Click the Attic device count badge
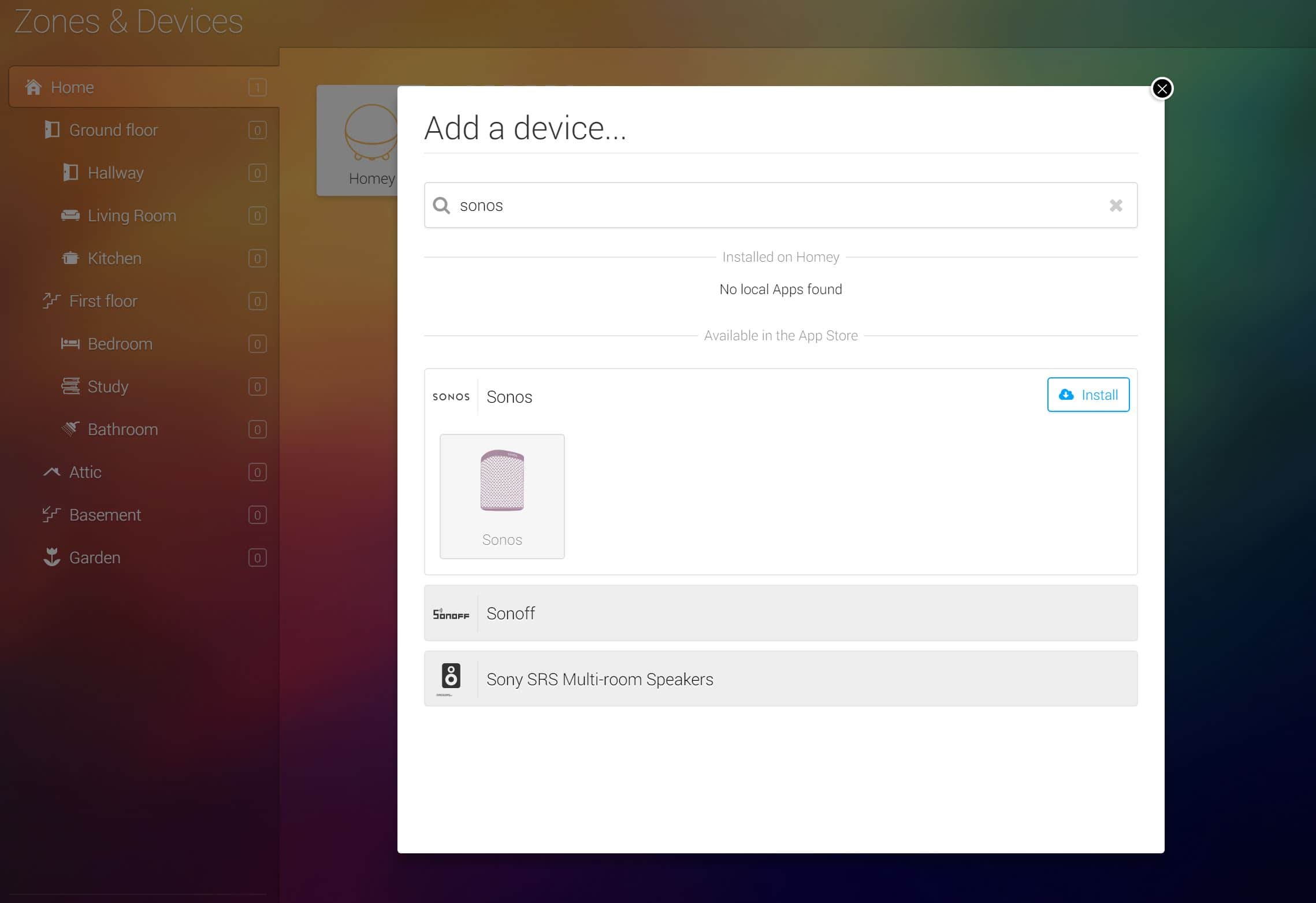This screenshot has width=1316, height=903. pos(258,472)
